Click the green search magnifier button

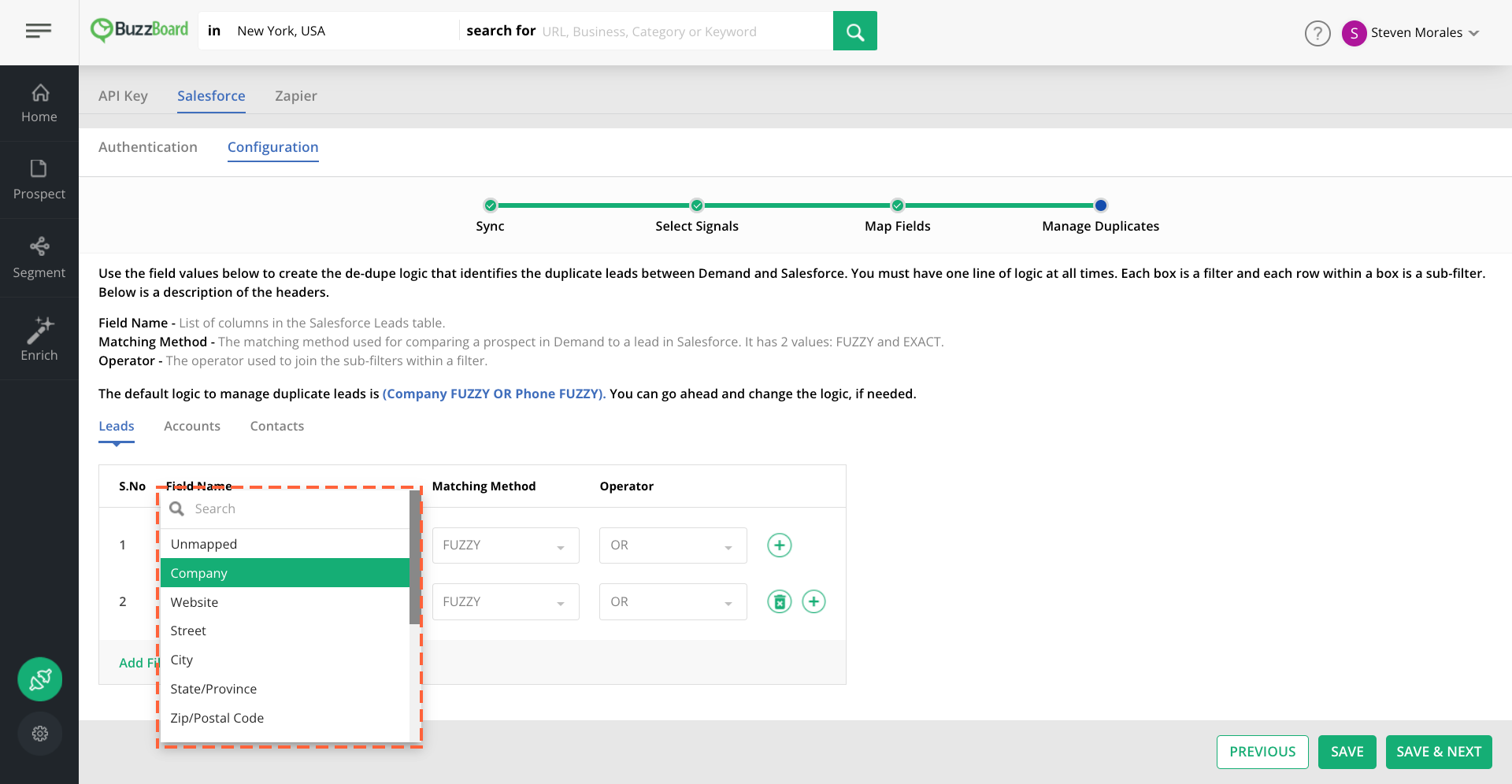click(854, 31)
